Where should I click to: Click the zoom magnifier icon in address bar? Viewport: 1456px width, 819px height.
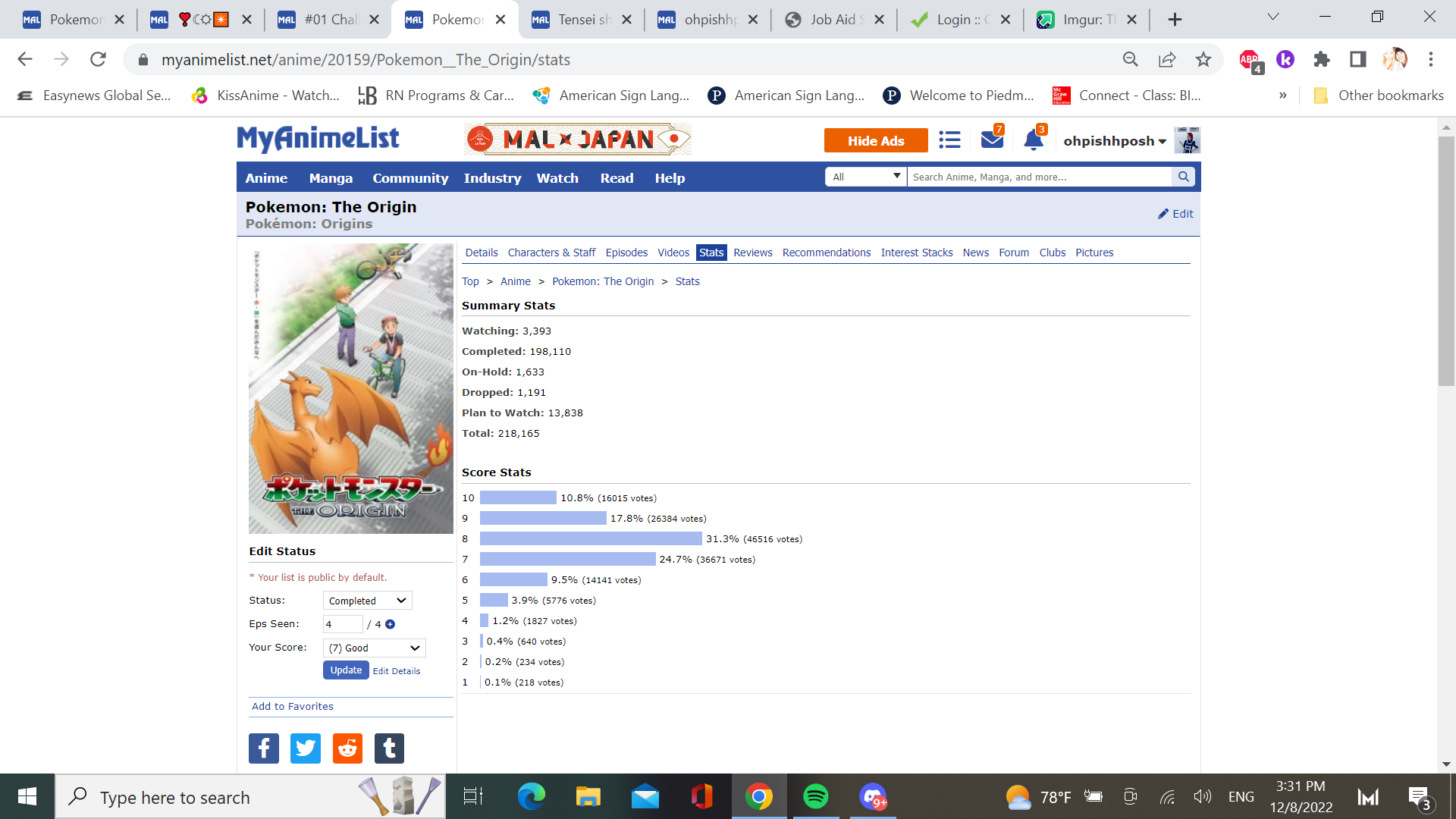1130,59
